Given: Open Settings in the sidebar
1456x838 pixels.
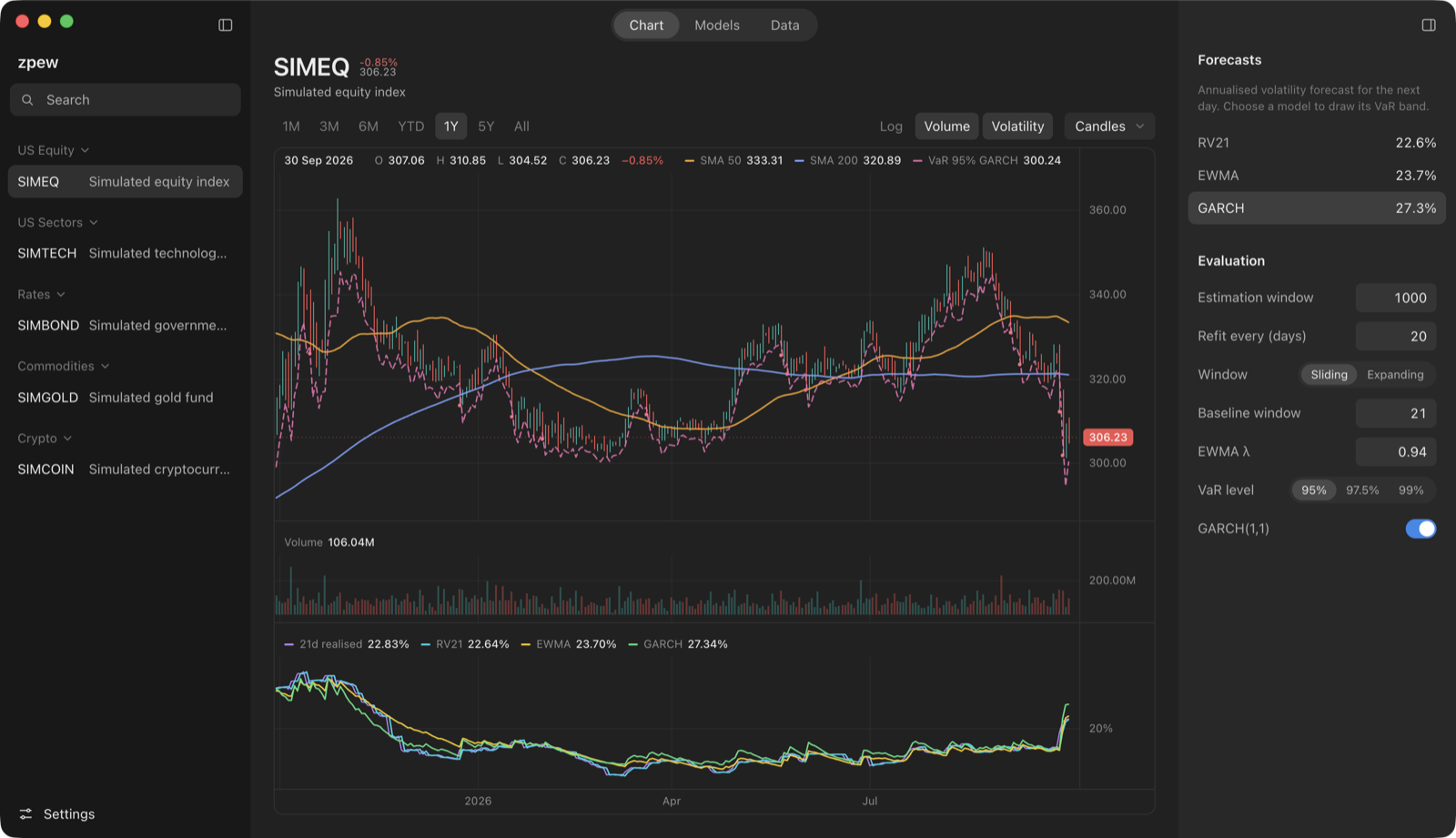Looking at the screenshot, I should (56, 814).
